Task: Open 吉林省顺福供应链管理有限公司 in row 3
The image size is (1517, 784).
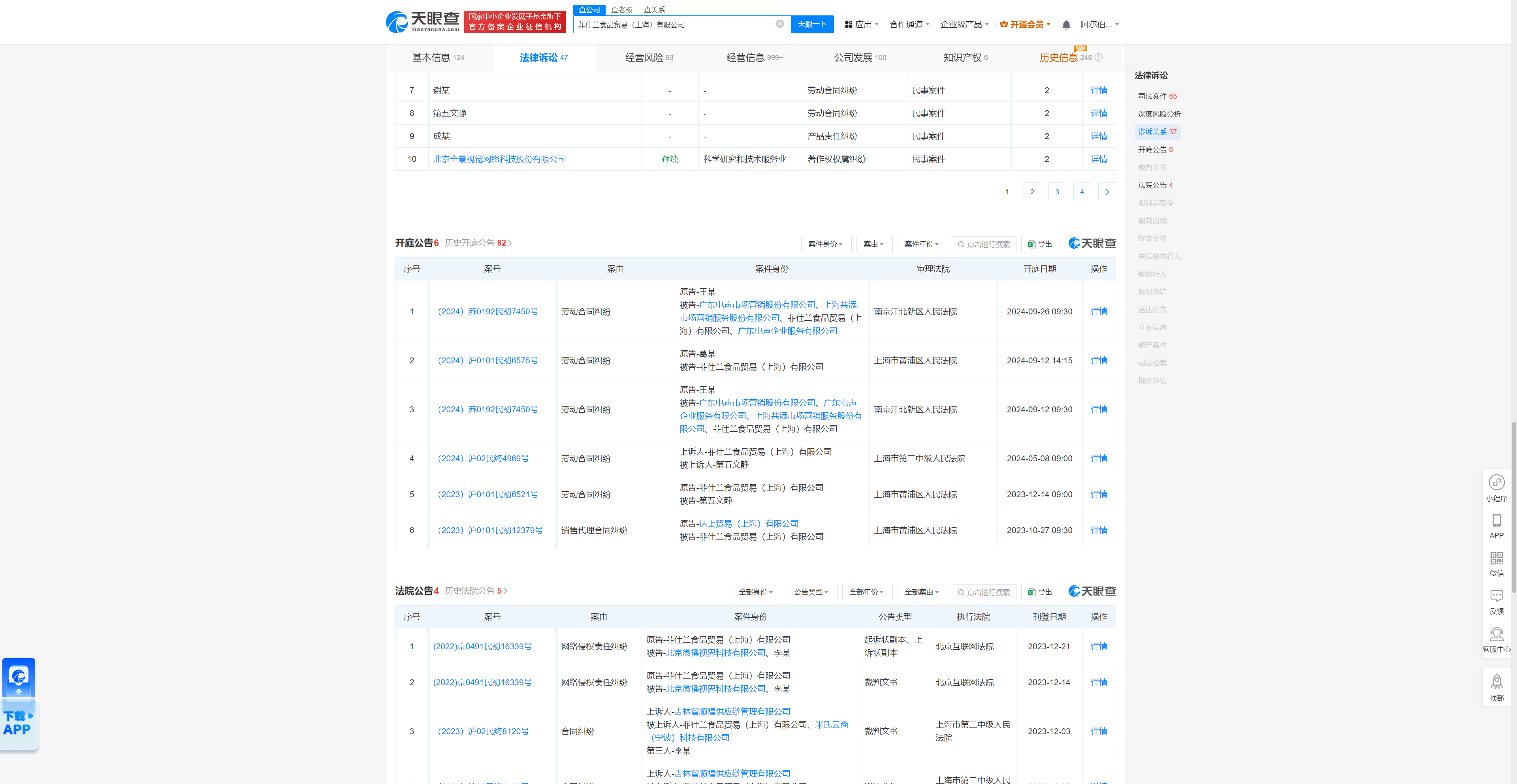Action: [732, 712]
